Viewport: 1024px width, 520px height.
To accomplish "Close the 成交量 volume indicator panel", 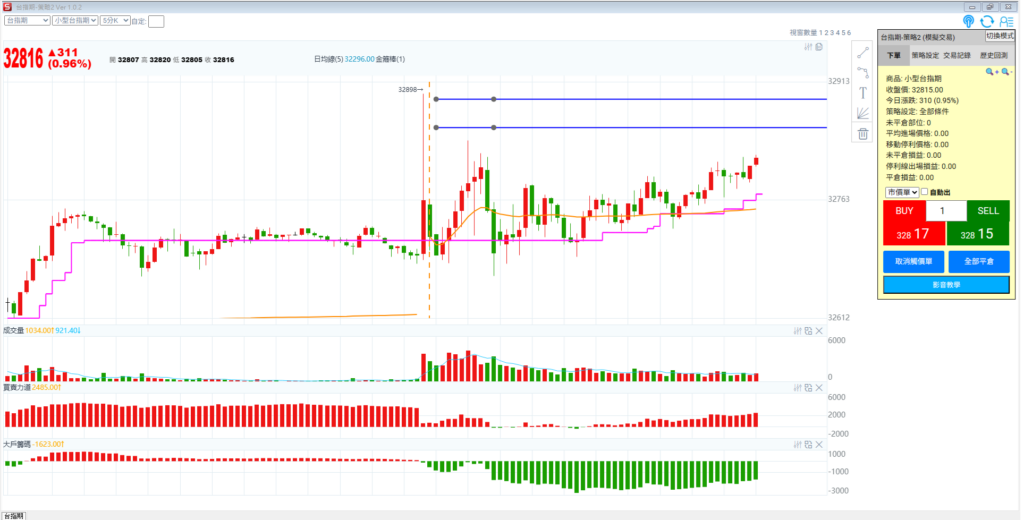I will point(819,331).
